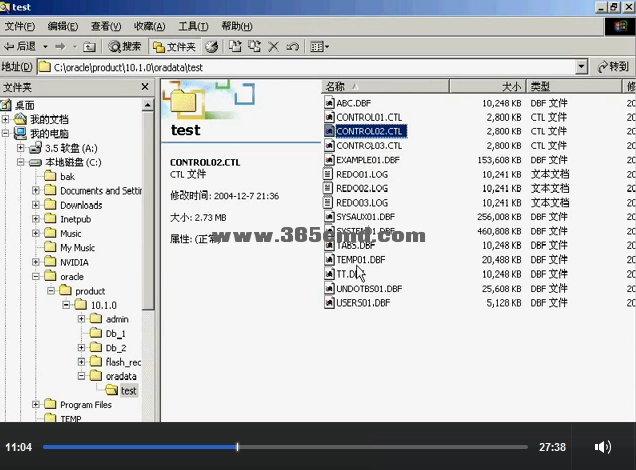Expand the Downloads folder node
The image size is (636, 470).
click(36, 205)
